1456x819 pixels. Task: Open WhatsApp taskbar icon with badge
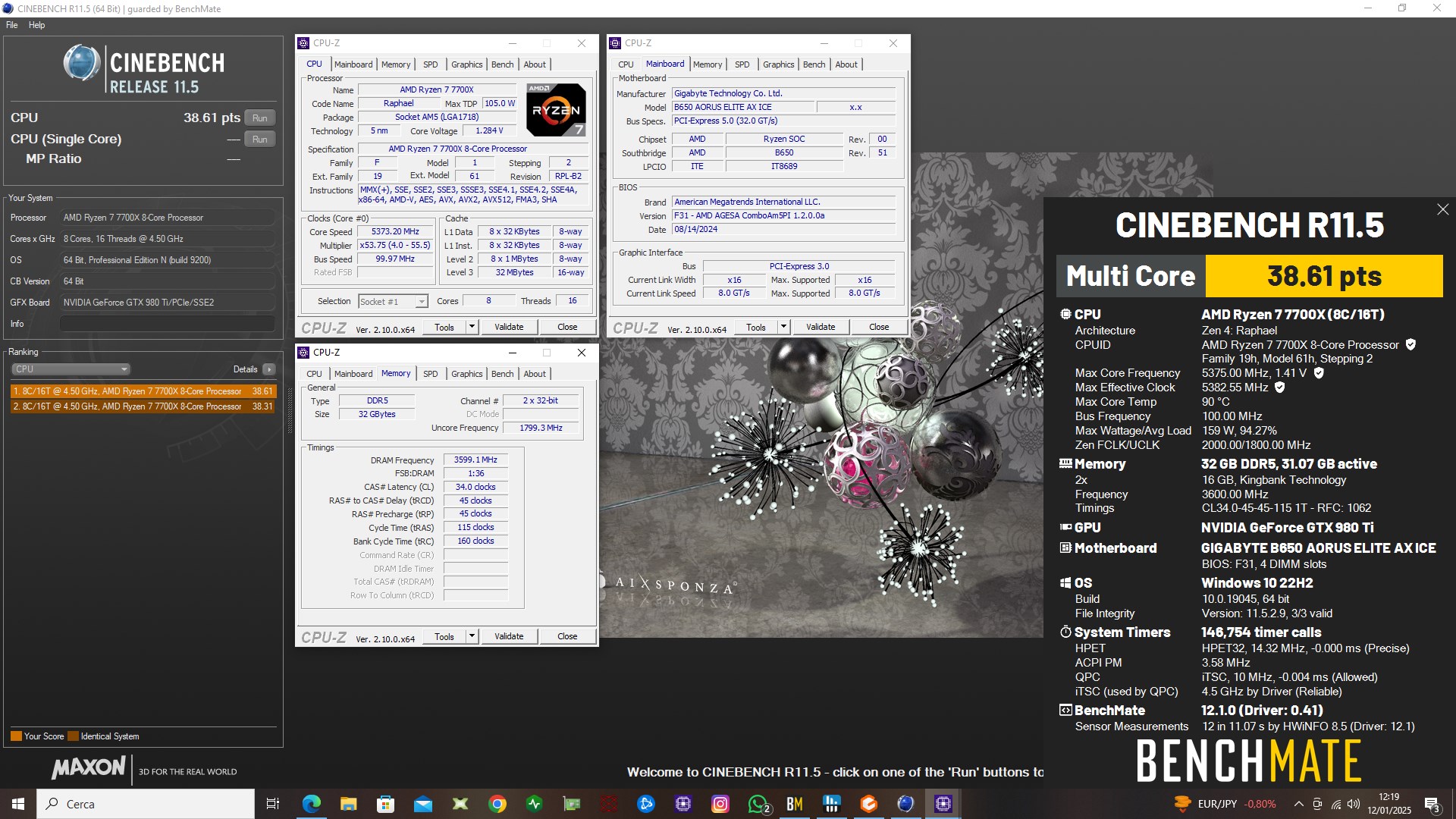click(758, 804)
